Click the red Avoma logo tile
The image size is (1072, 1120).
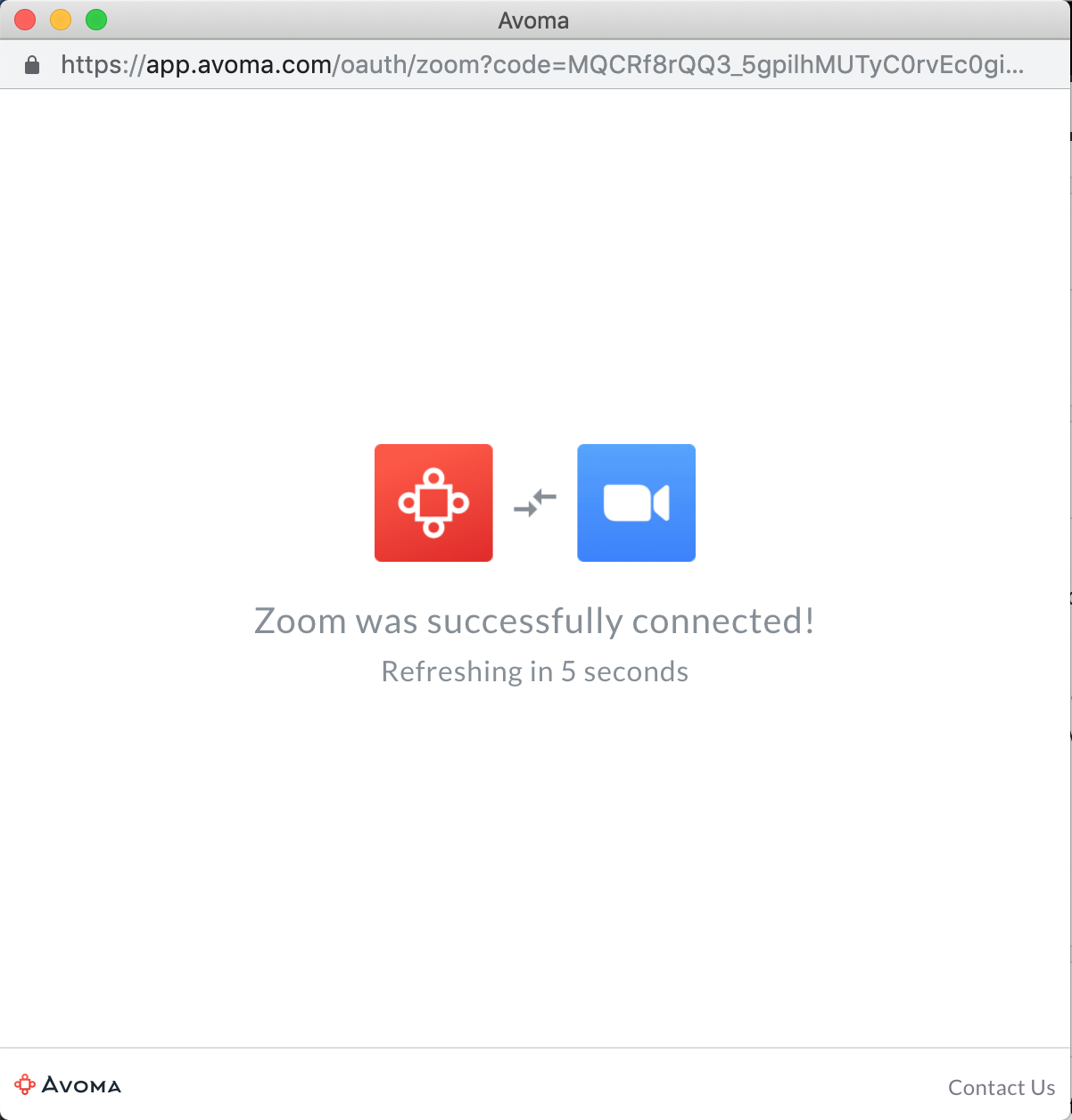click(x=433, y=503)
